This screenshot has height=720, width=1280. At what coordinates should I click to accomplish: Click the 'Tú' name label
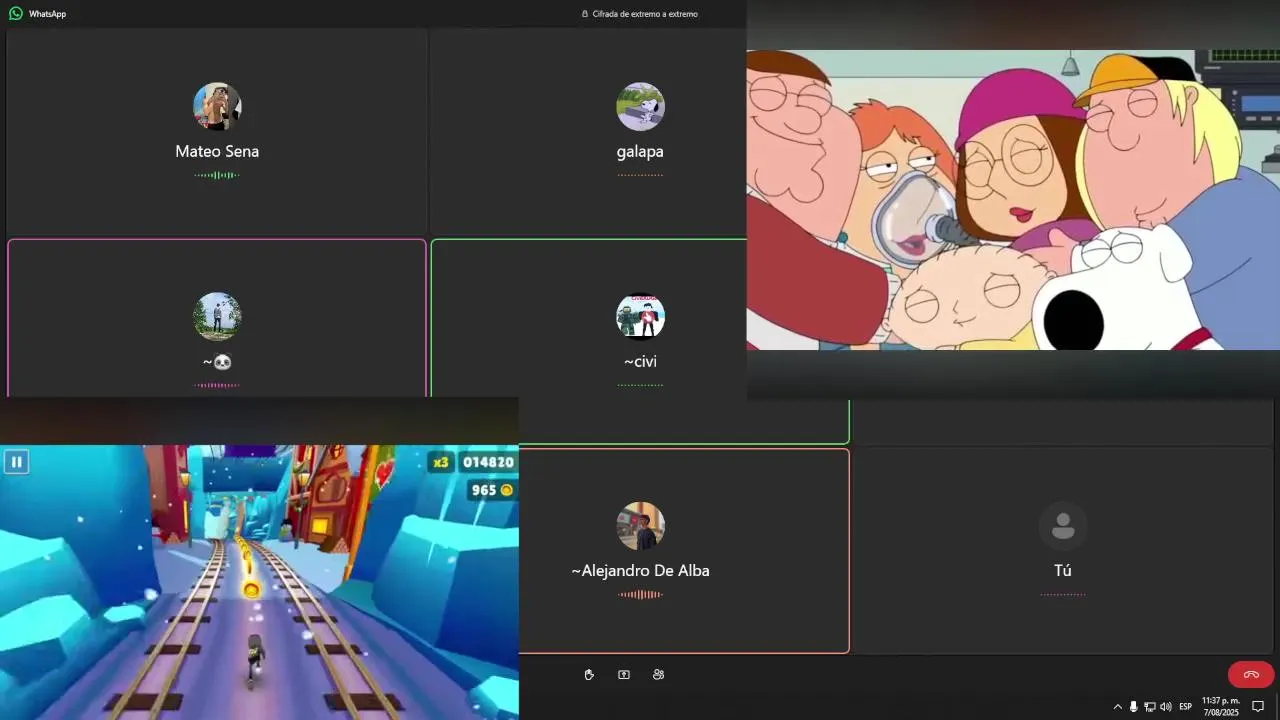tap(1063, 571)
